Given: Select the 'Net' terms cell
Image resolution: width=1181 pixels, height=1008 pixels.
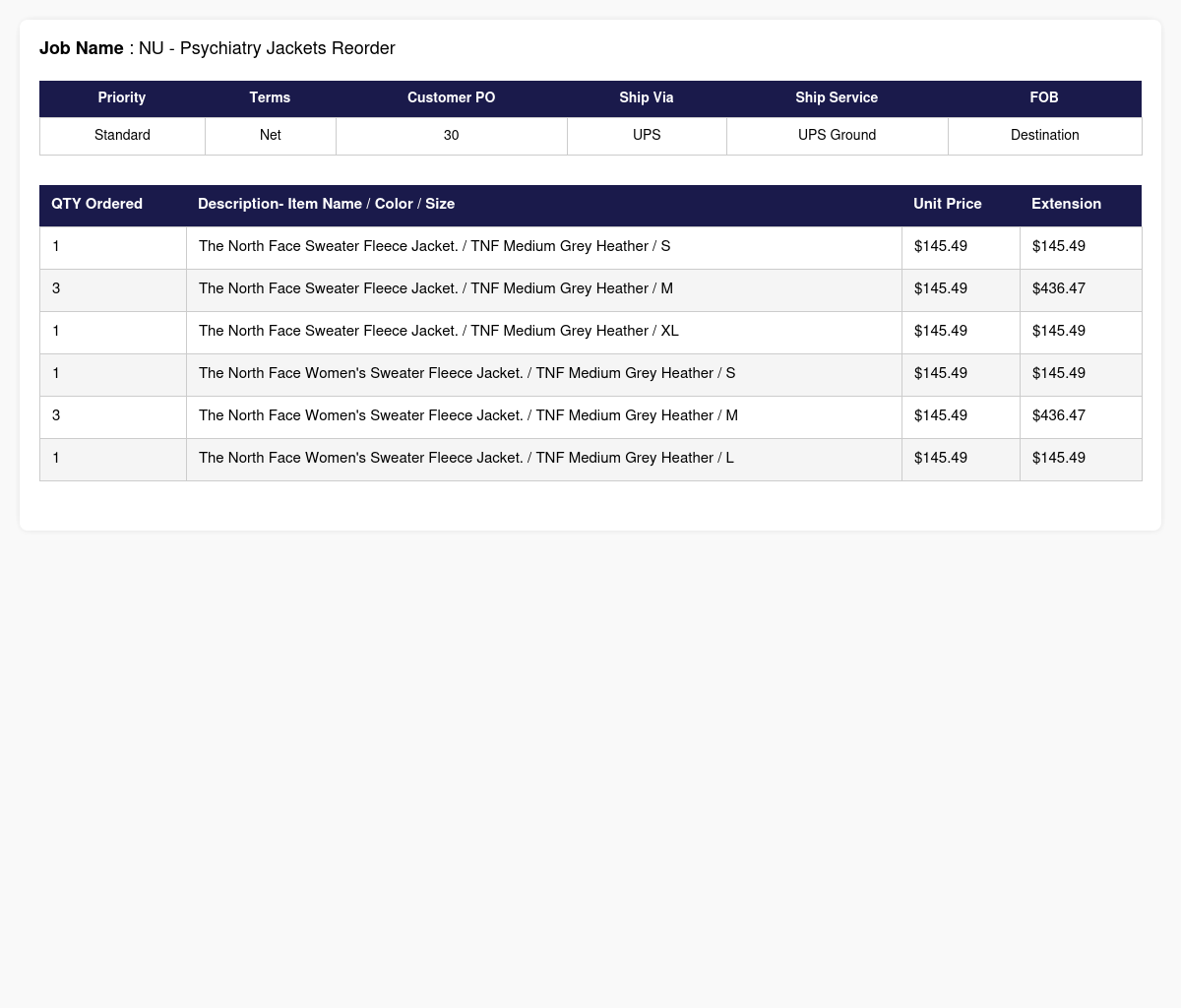Looking at the screenshot, I should click(271, 136).
